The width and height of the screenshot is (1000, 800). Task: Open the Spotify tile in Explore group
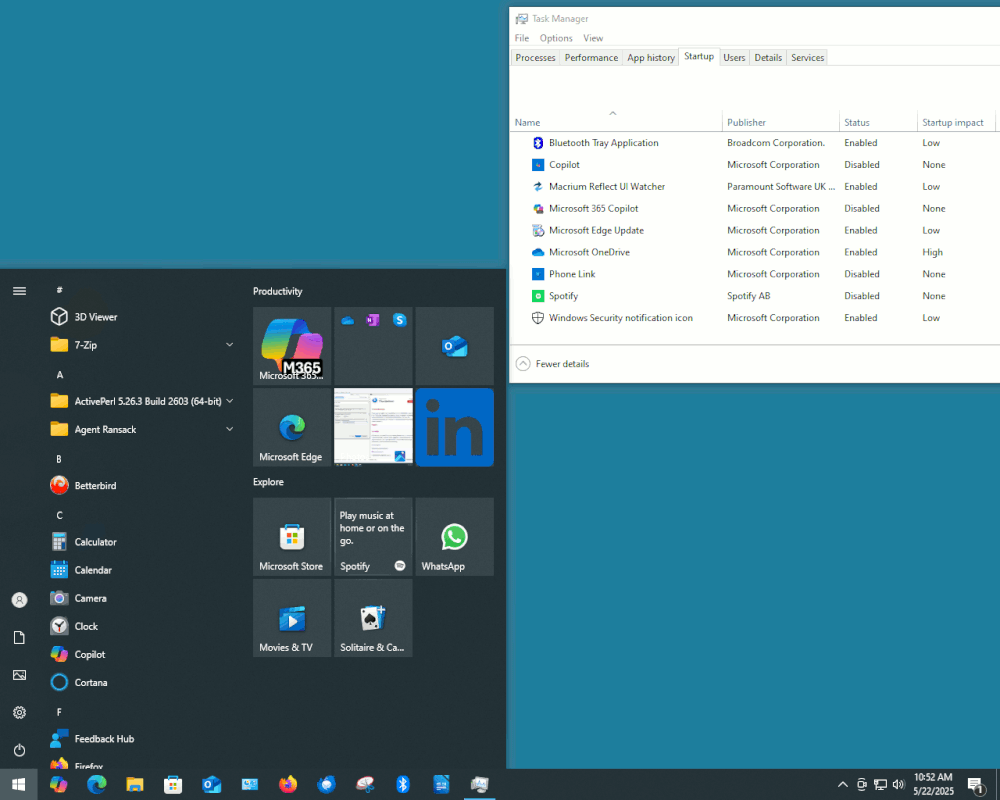click(x=373, y=537)
